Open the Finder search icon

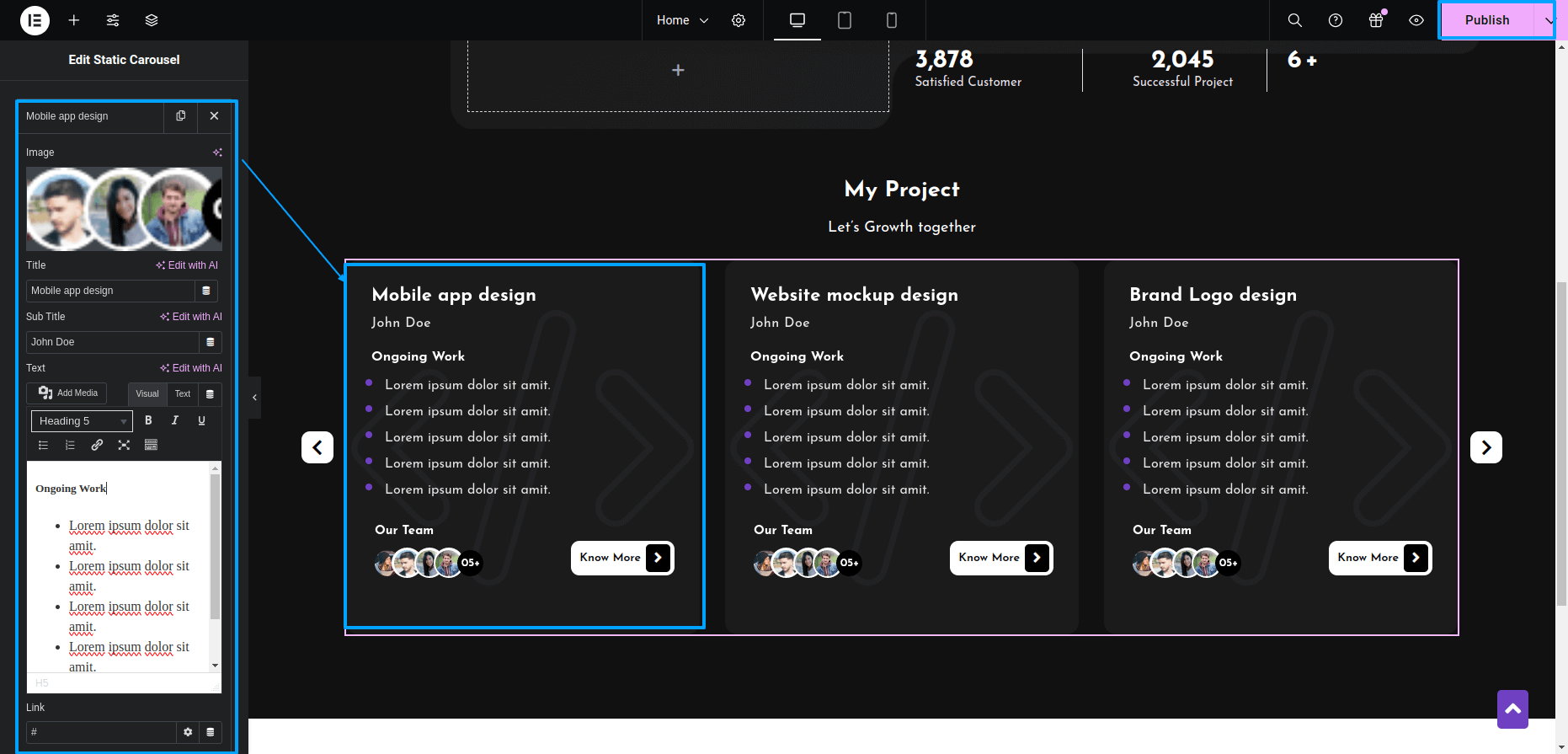point(1295,20)
